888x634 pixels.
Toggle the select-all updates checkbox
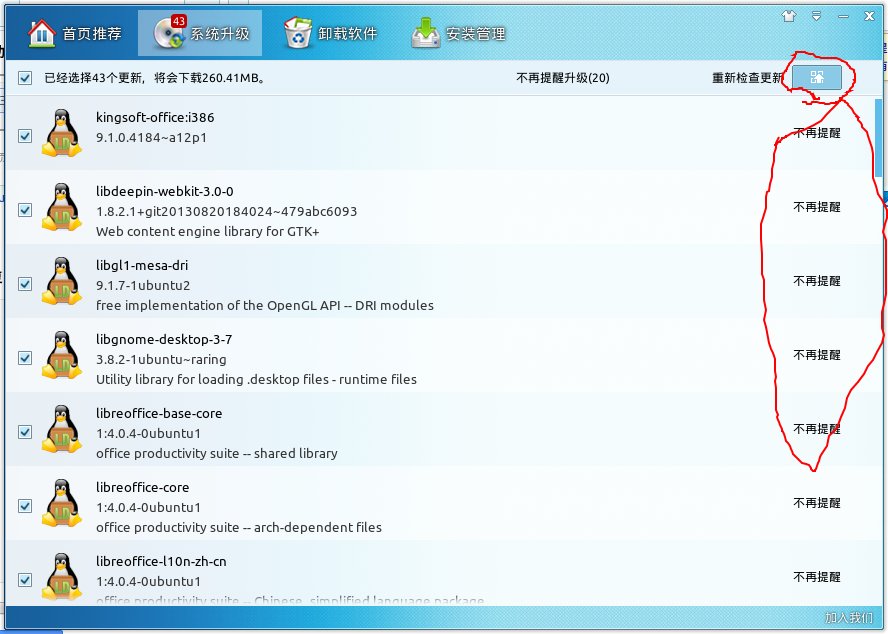(25, 78)
